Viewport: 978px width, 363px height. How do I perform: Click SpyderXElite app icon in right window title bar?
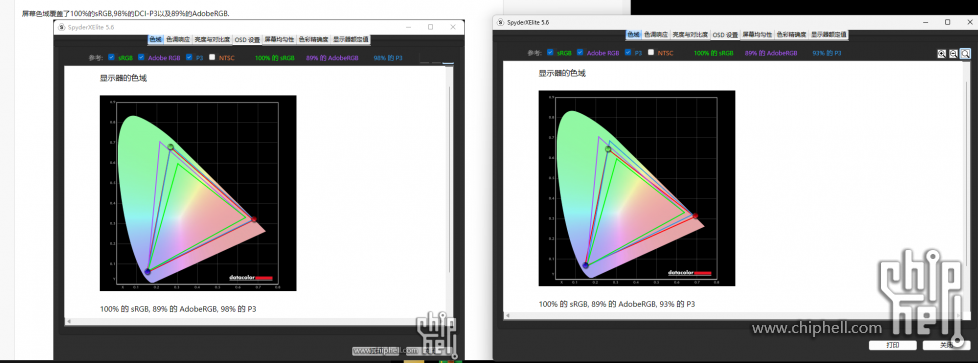[x=500, y=22]
